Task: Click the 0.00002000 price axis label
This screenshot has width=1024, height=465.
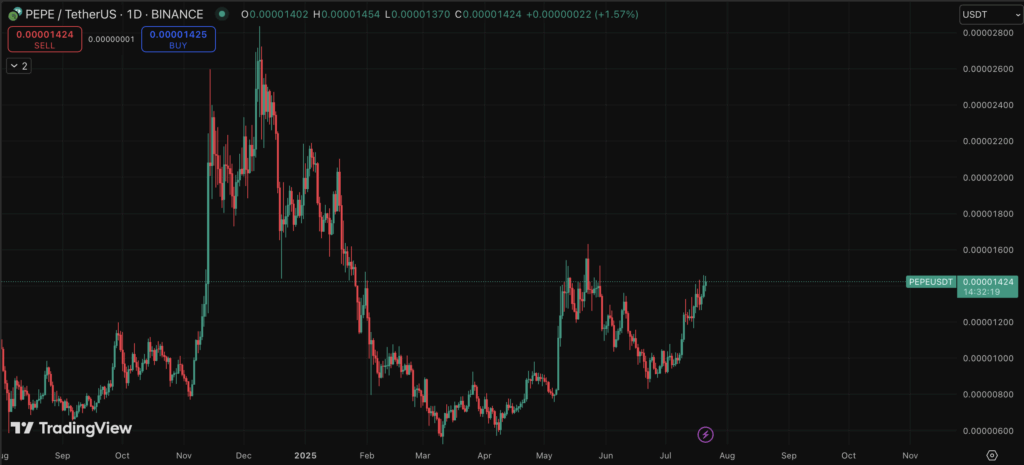Action: (988, 178)
